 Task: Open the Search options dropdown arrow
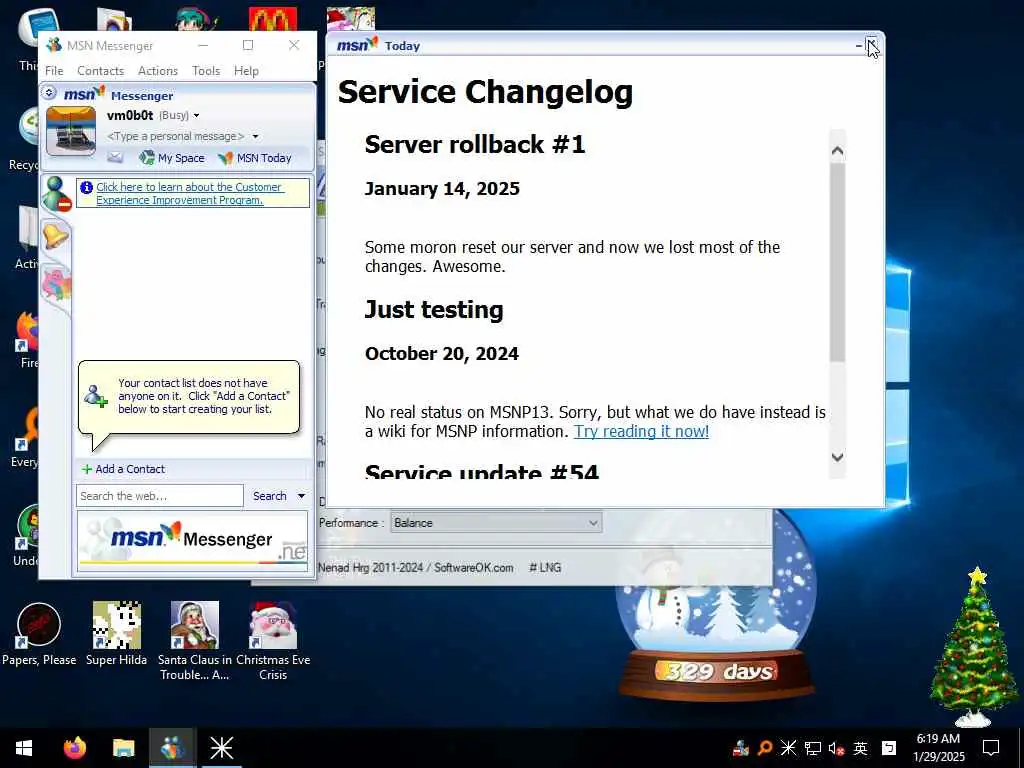click(302, 496)
